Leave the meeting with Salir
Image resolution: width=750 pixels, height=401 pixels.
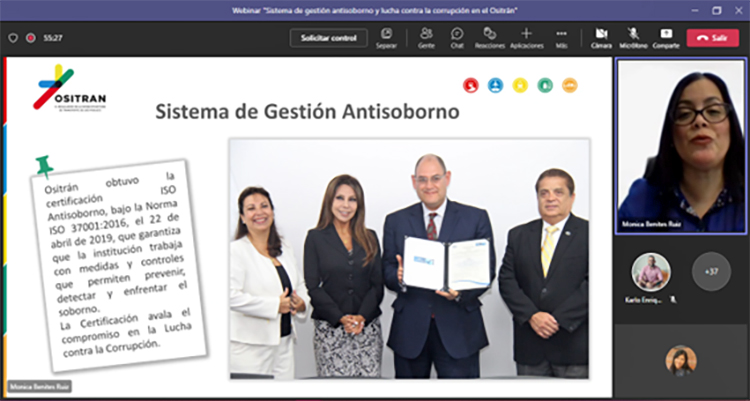point(713,38)
